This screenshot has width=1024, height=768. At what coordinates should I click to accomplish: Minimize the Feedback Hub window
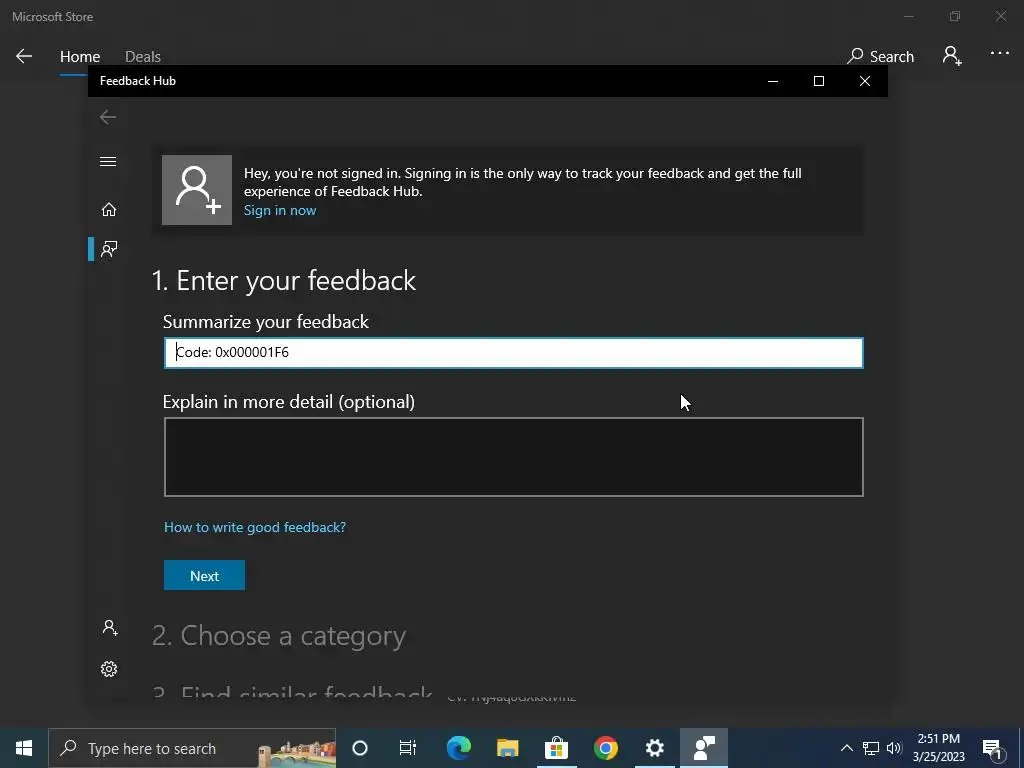pos(773,81)
